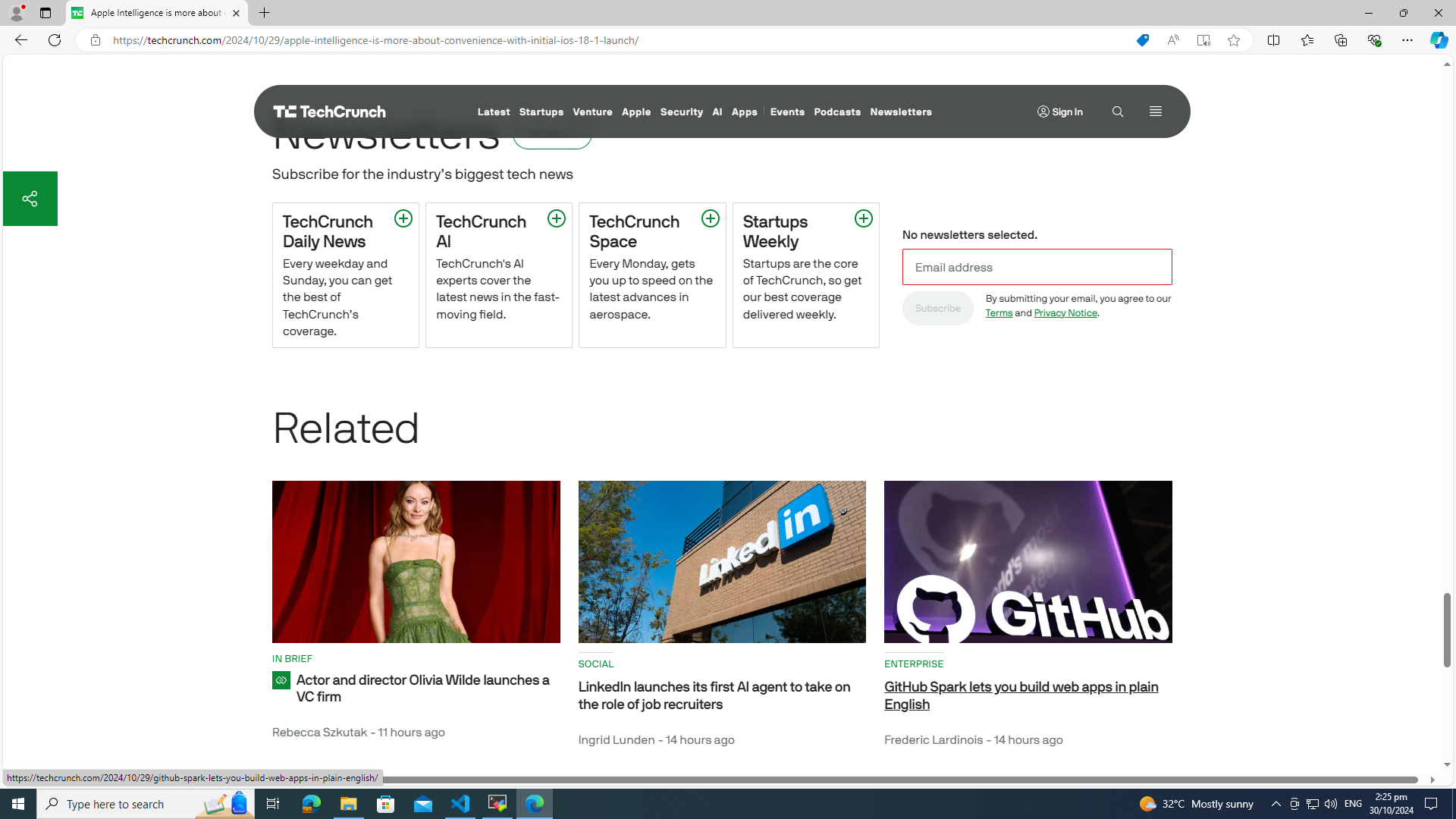The height and width of the screenshot is (819, 1456).
Task: Open the weather widget in taskbar
Action: [x=1196, y=804]
